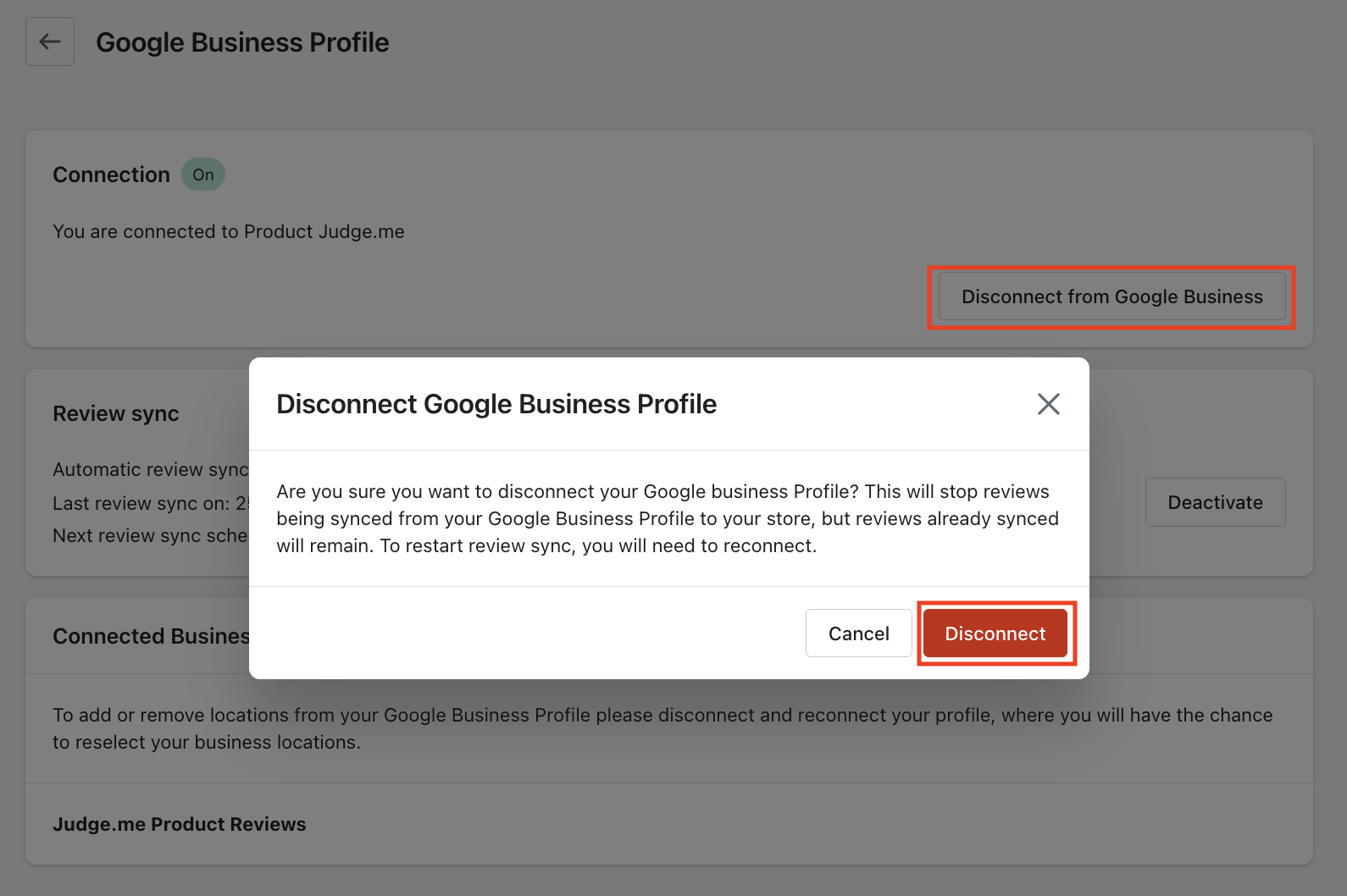Click Disconnect from Google Business button
The width and height of the screenshot is (1347, 896).
click(x=1111, y=296)
